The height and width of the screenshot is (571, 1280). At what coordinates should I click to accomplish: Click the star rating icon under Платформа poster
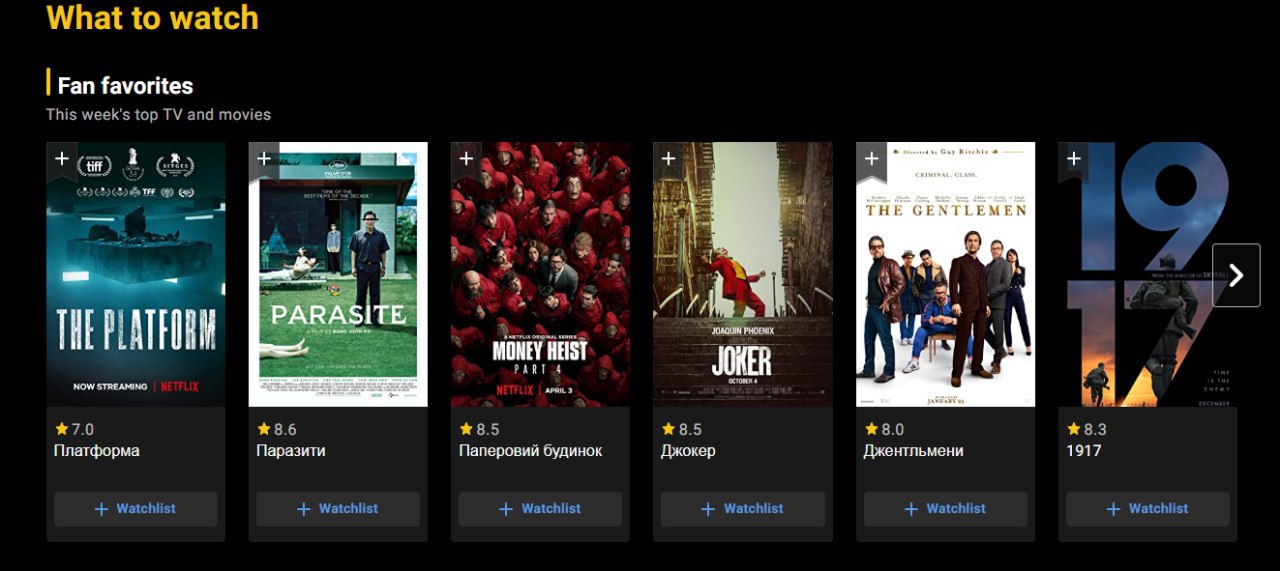[62, 429]
